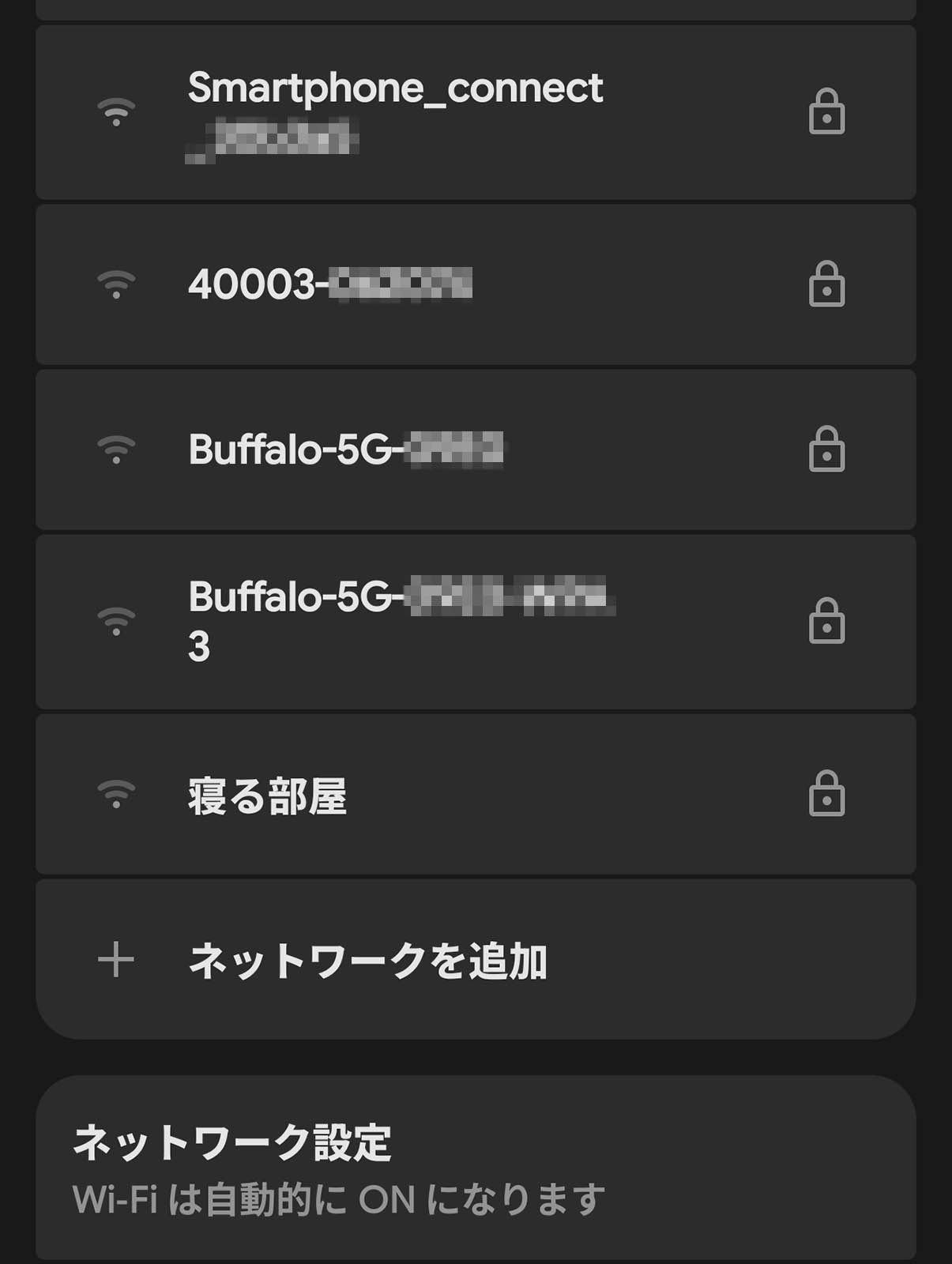
Task: Tap the Wi-Fi icon for single-line Buffalo-5G network
Action: tap(116, 450)
